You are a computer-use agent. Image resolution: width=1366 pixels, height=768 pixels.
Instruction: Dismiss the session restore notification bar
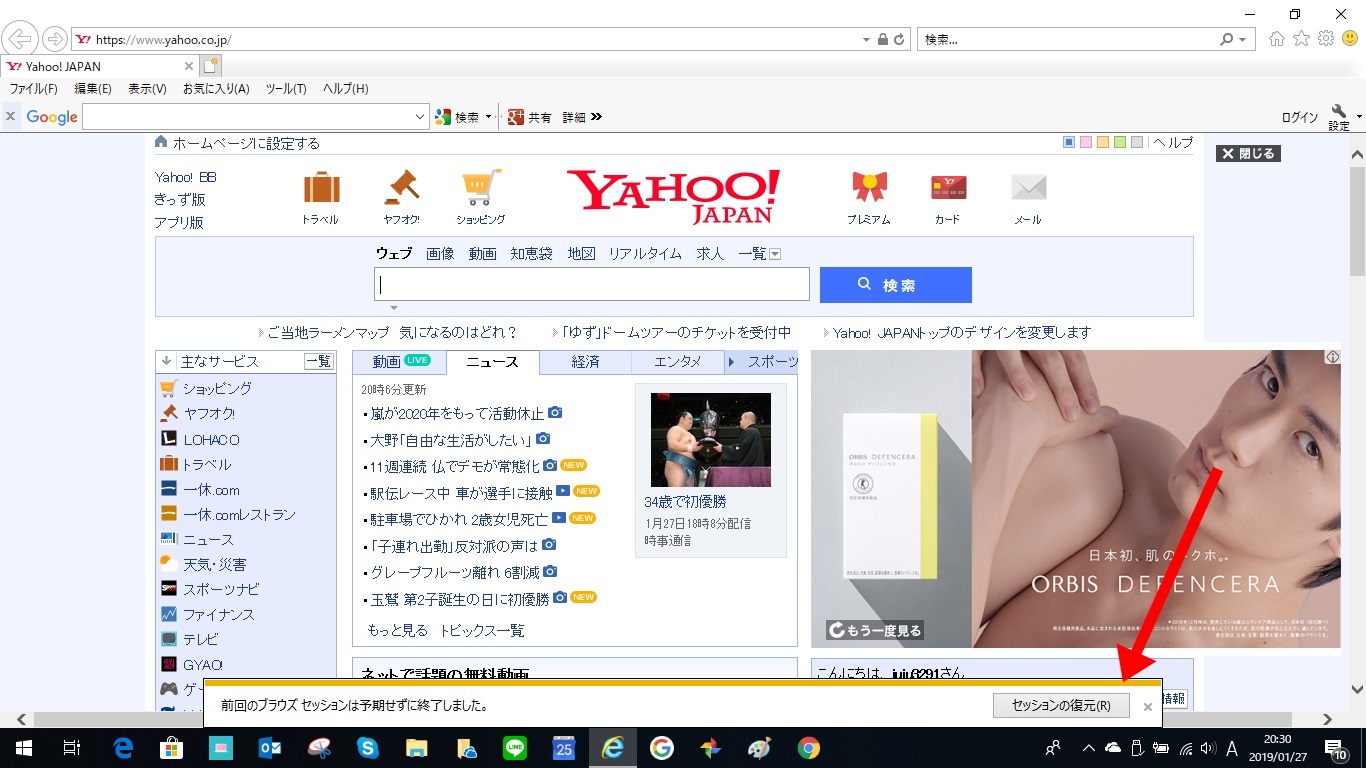(x=1148, y=706)
